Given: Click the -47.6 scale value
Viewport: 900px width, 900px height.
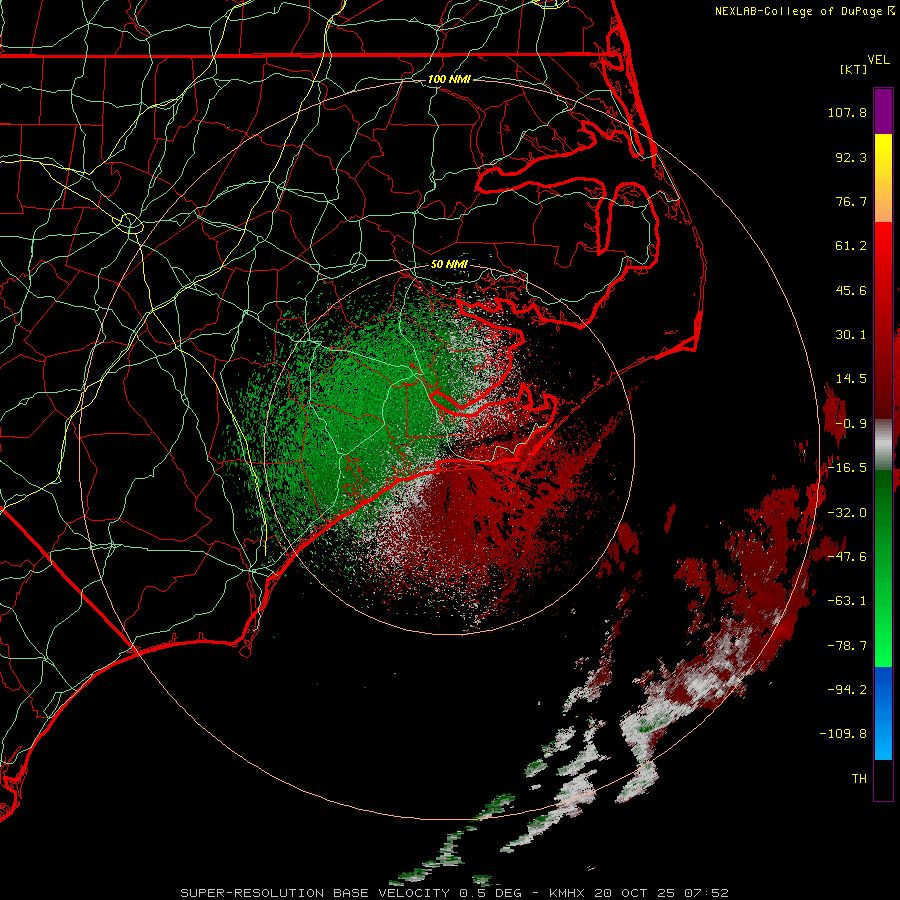Looking at the screenshot, I should (847, 557).
